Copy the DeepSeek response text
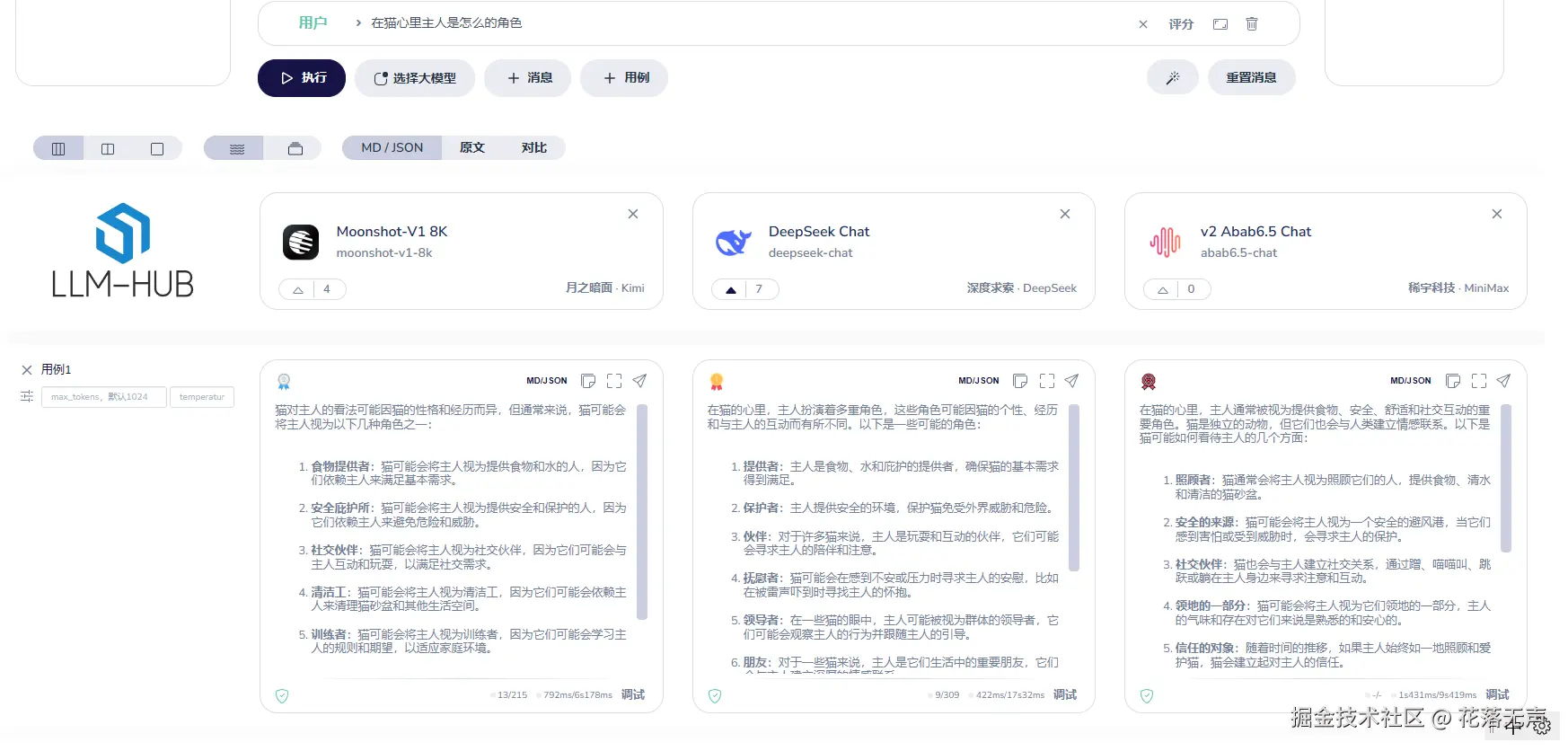1568x751 pixels. point(1020,381)
